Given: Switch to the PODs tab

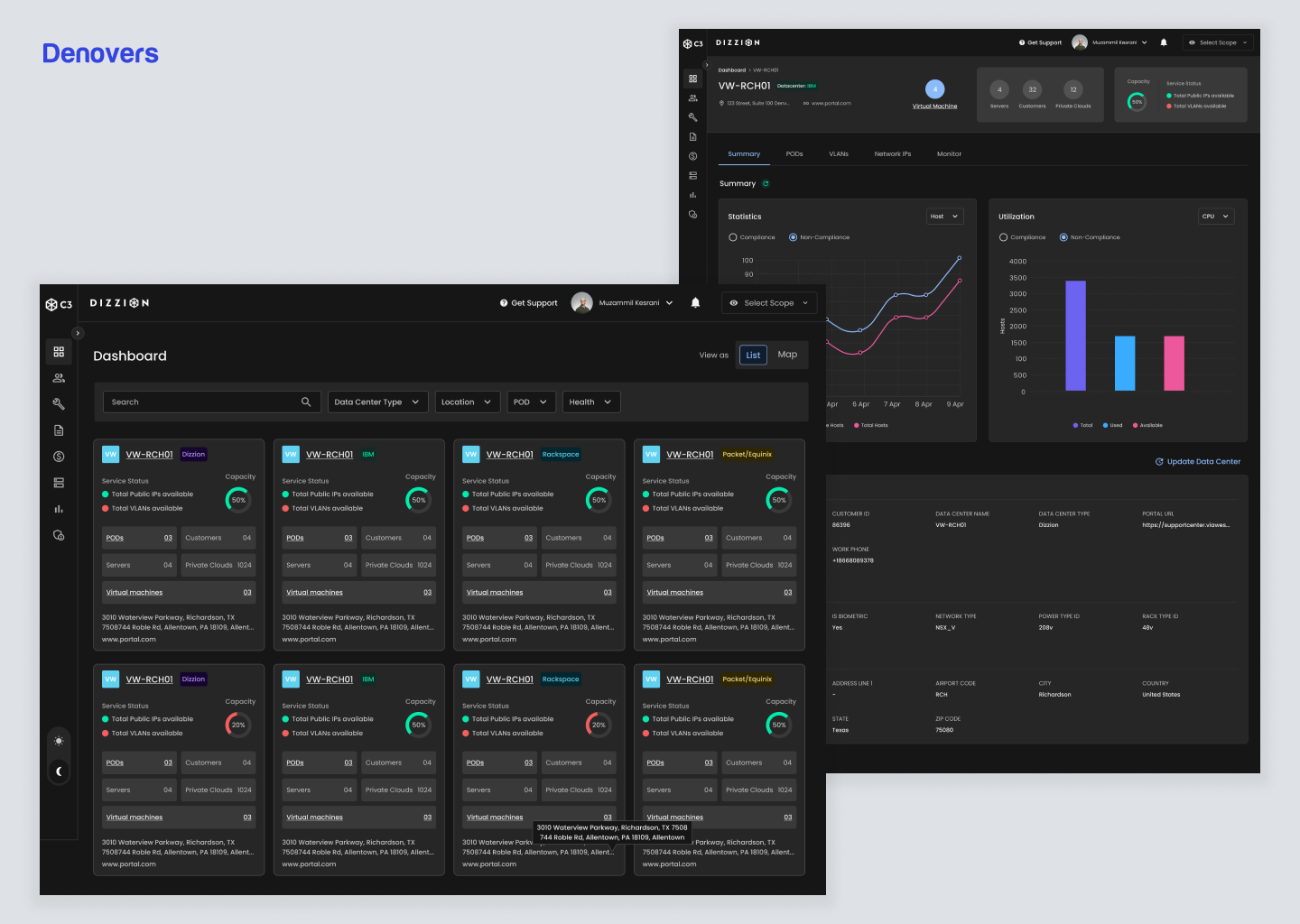Looking at the screenshot, I should coord(794,154).
